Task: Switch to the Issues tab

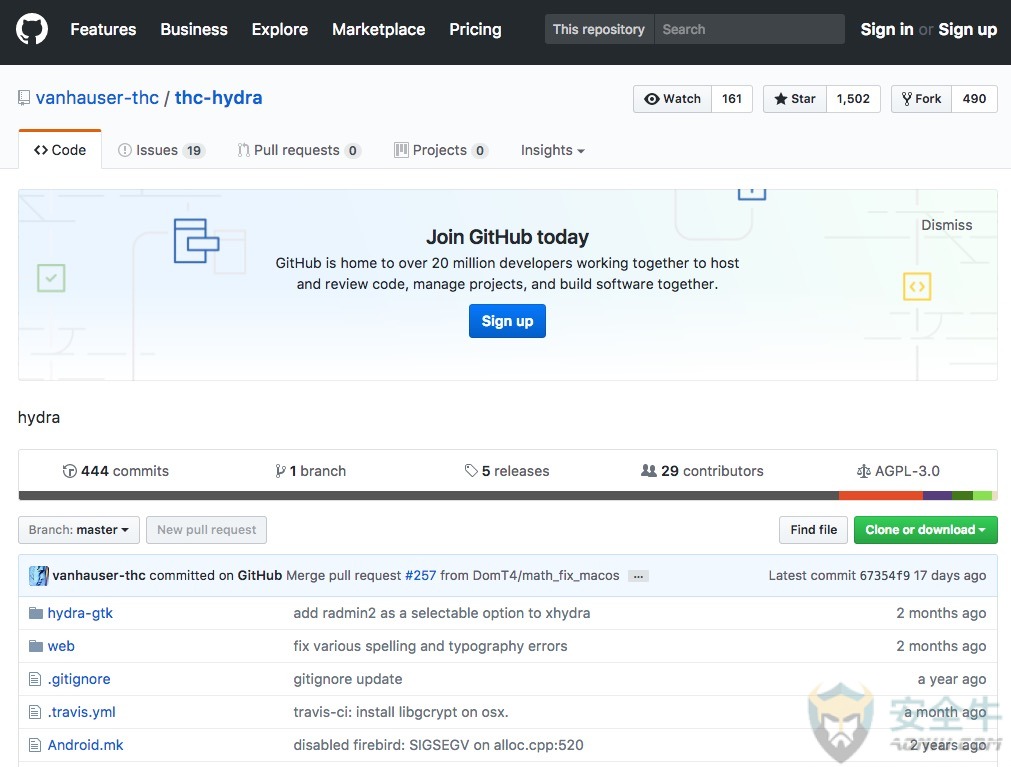Action: click(x=161, y=150)
